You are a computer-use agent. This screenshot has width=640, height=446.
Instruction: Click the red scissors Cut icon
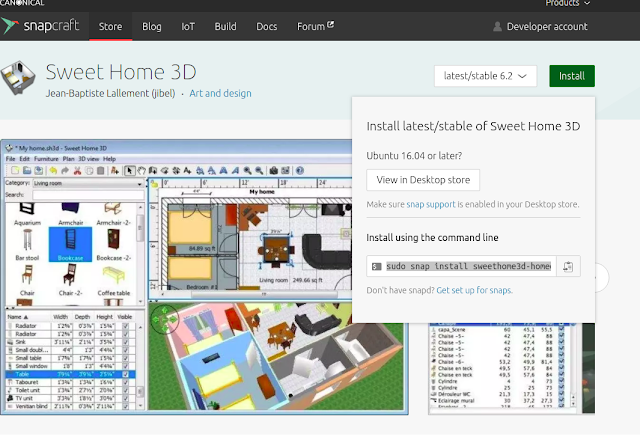coord(77,171)
